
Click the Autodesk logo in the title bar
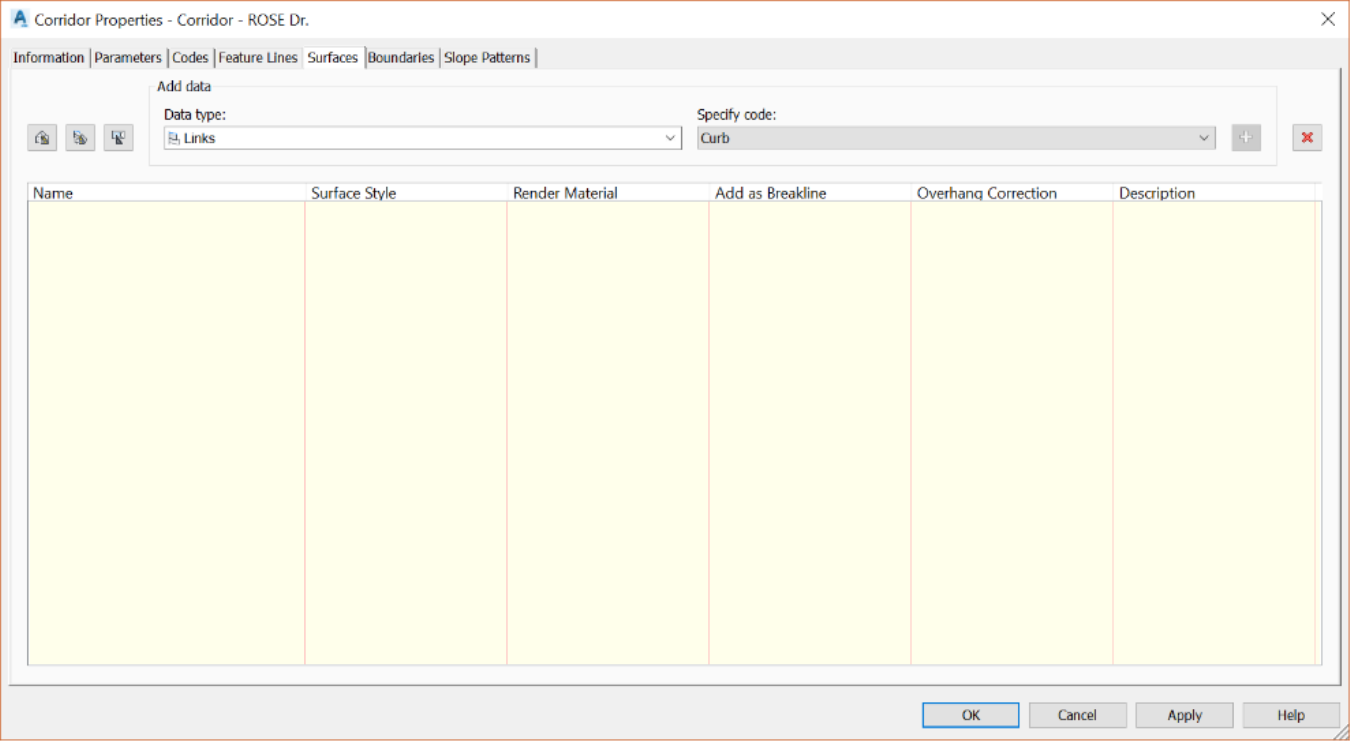click(19, 19)
